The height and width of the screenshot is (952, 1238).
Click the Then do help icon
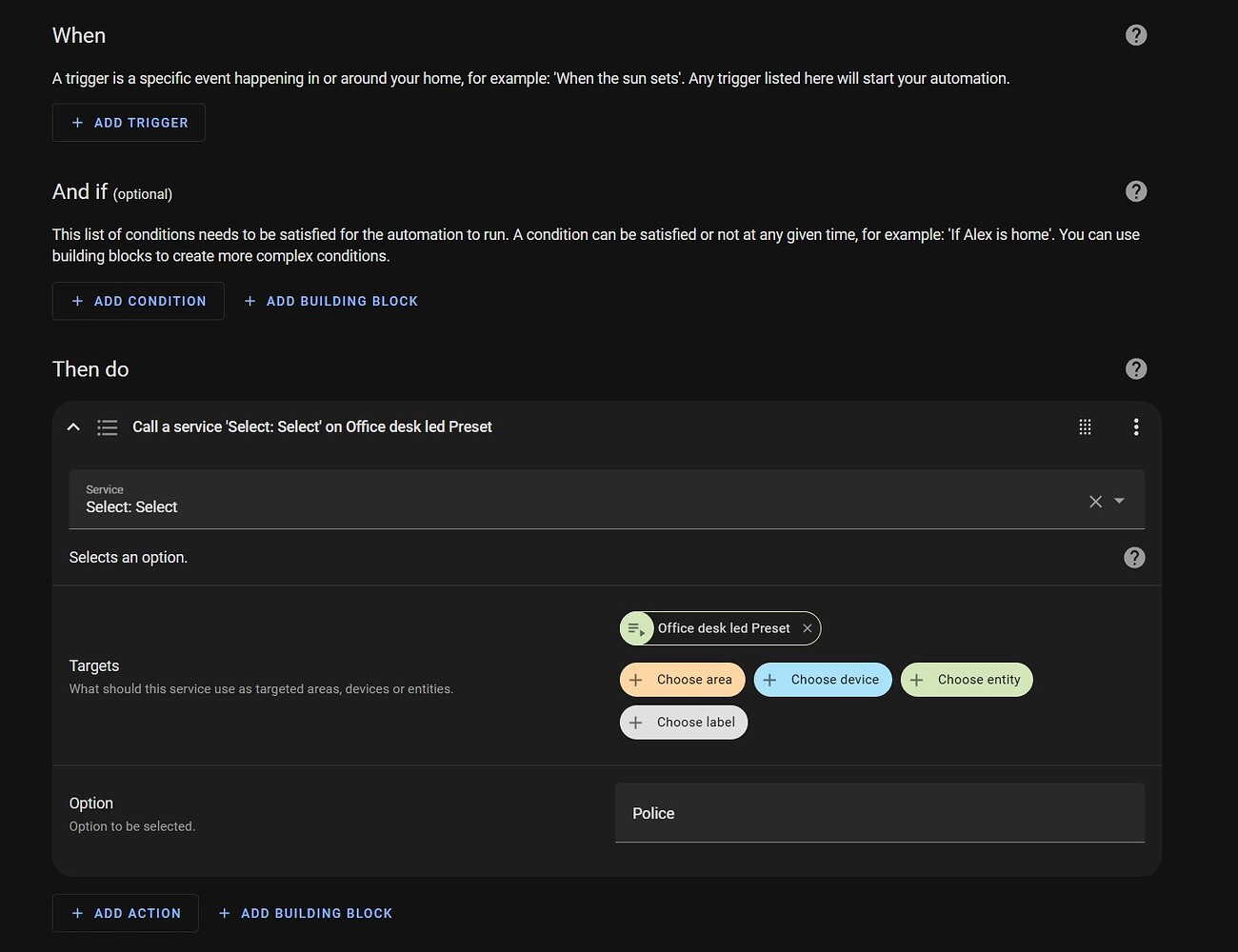tap(1136, 369)
